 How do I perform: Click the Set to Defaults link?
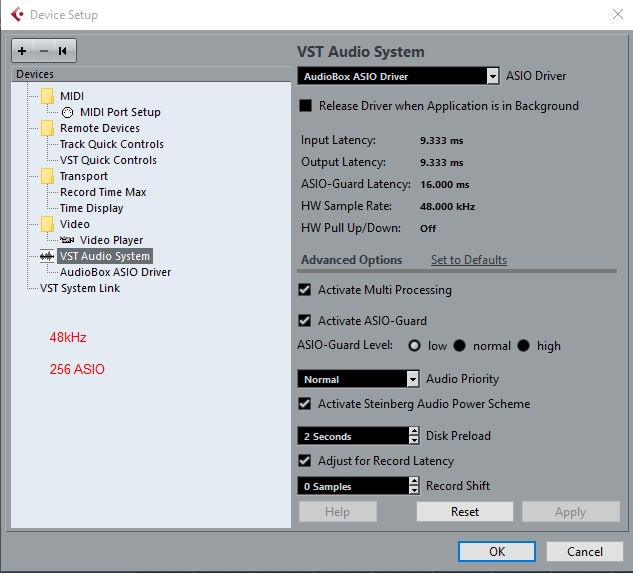click(469, 260)
